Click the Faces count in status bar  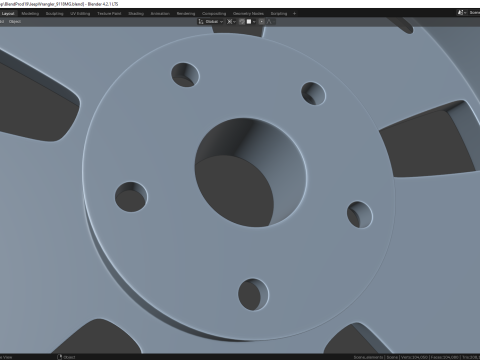click(x=445, y=357)
